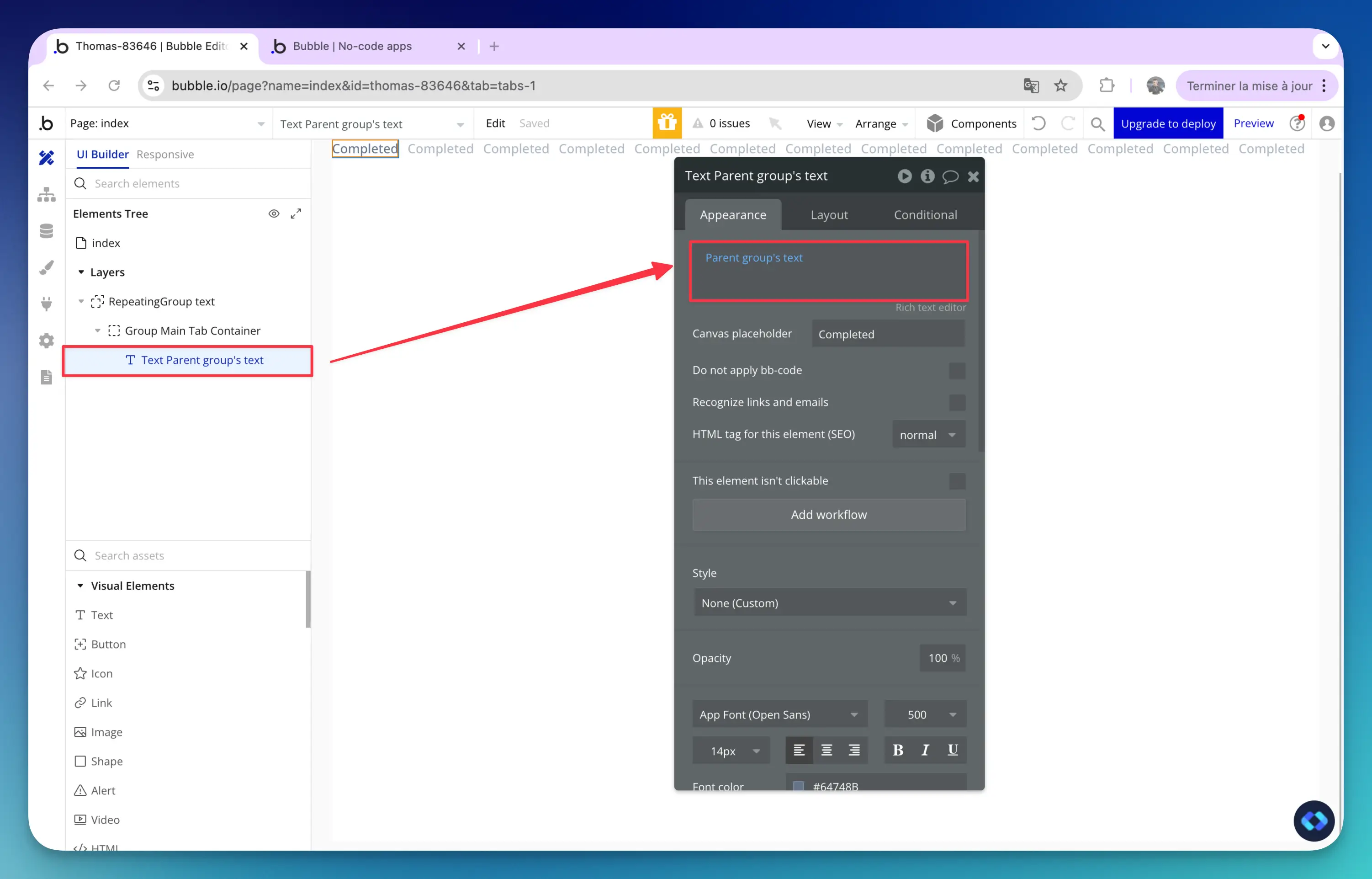Open the font weight 500 dropdown
The height and width of the screenshot is (879, 1372).
tap(925, 714)
